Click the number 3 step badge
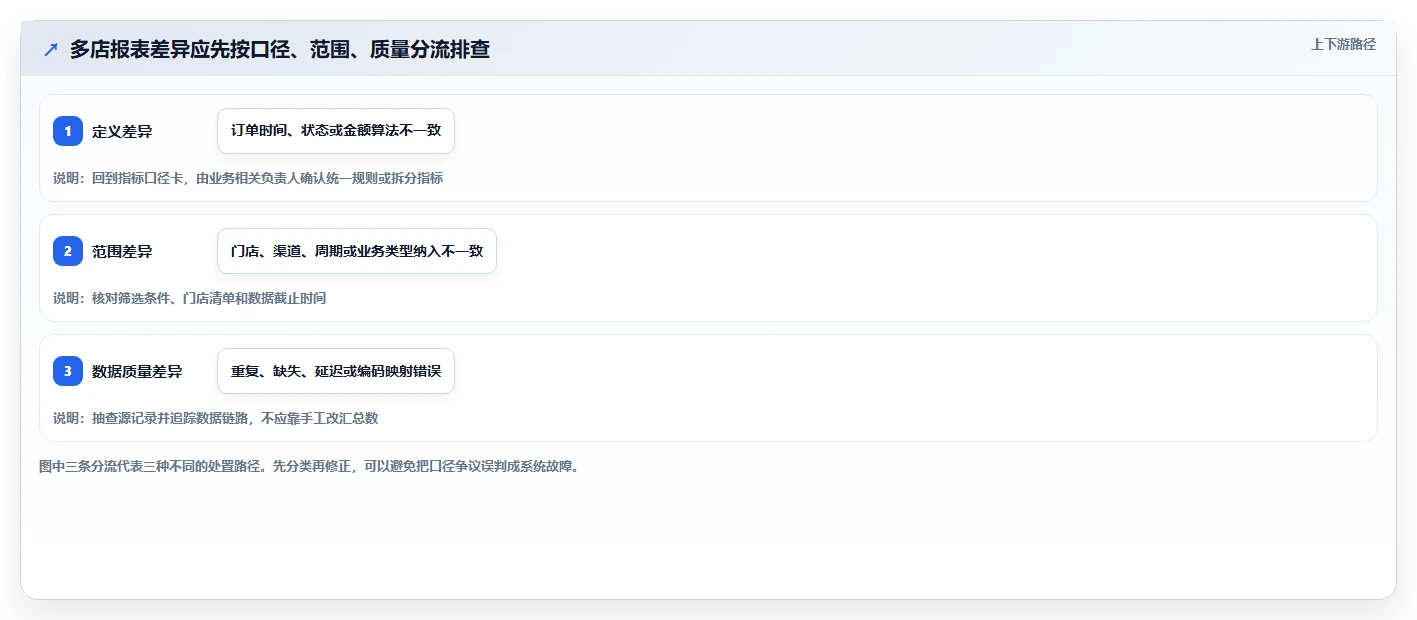The width and height of the screenshot is (1417, 620). (x=68, y=371)
